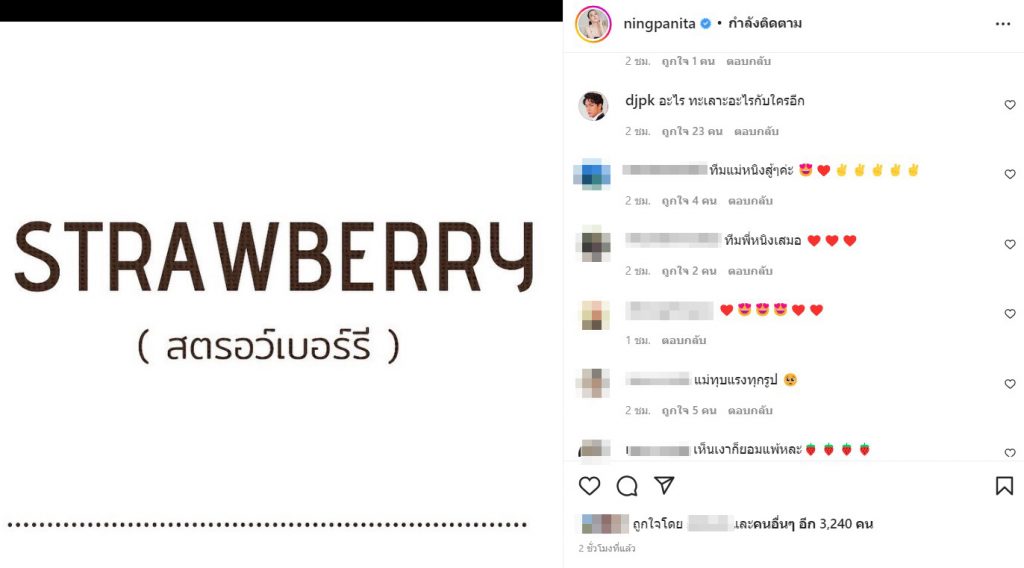Image resolution: width=1024 pixels, height=568 pixels.
Task: Like the post with the heart icon
Action: tap(589, 486)
